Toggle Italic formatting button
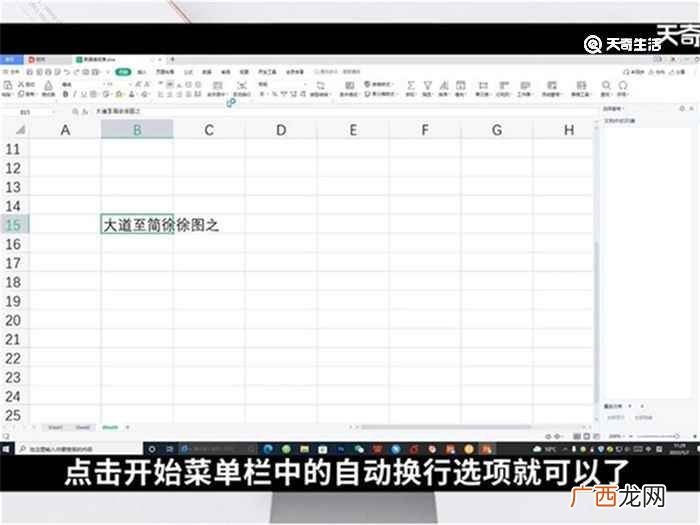The image size is (700, 525). (75, 94)
